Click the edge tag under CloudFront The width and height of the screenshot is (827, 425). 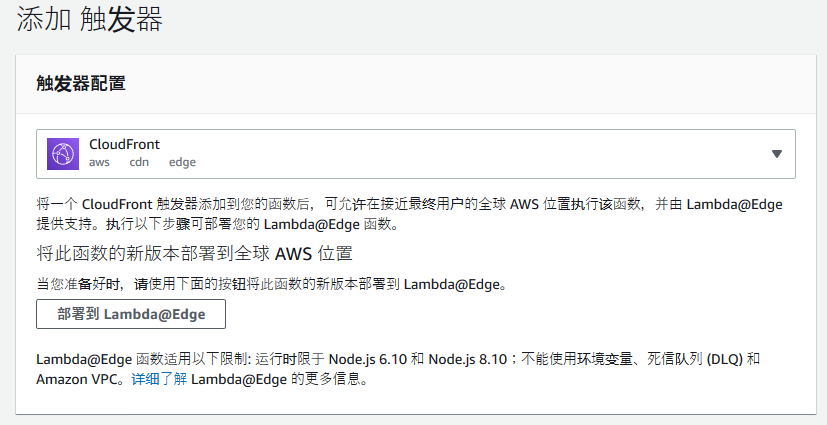pos(182,162)
